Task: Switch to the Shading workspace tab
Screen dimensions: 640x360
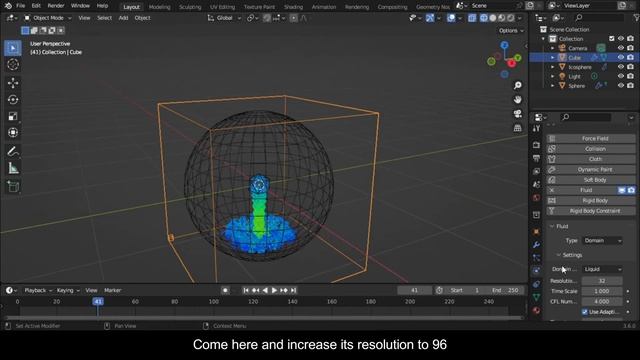Action: [x=293, y=7]
